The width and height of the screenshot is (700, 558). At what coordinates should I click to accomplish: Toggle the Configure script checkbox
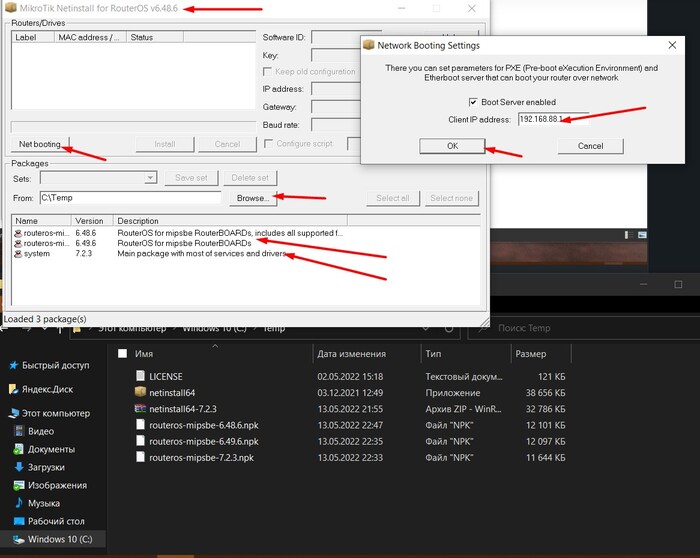point(268,143)
